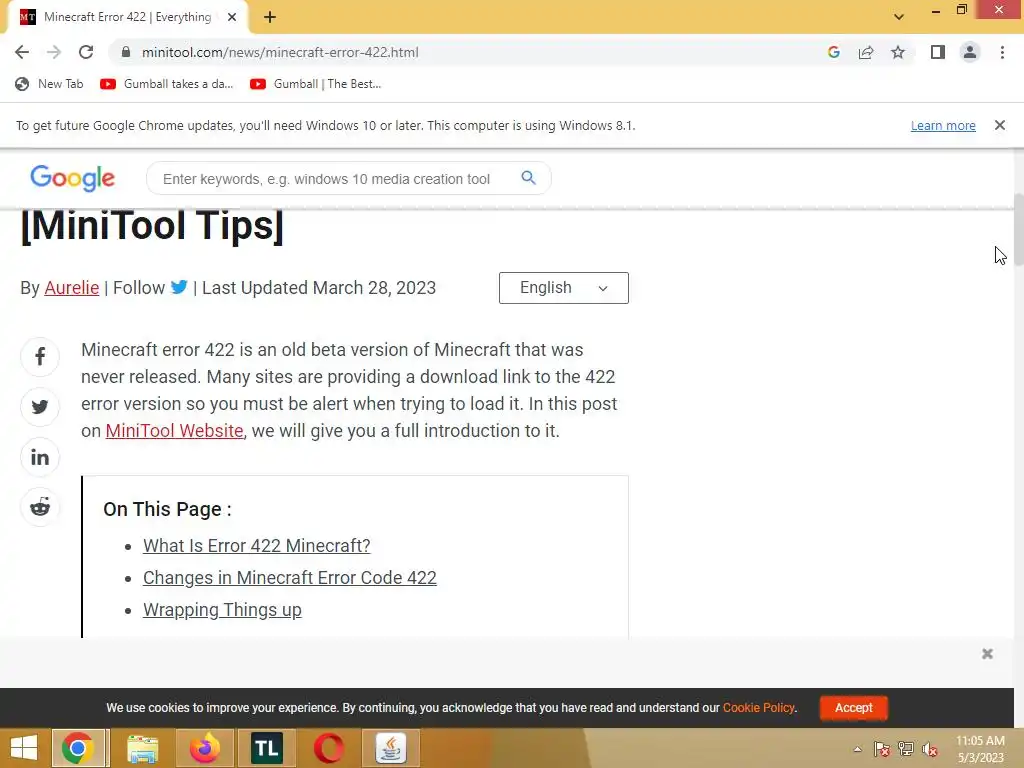Click the page vertical scrollbar thumb

coord(1017,229)
